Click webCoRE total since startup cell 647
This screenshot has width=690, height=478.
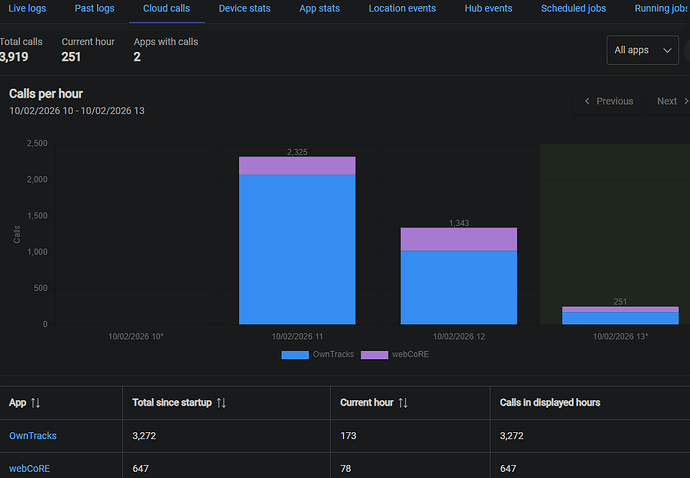point(140,469)
